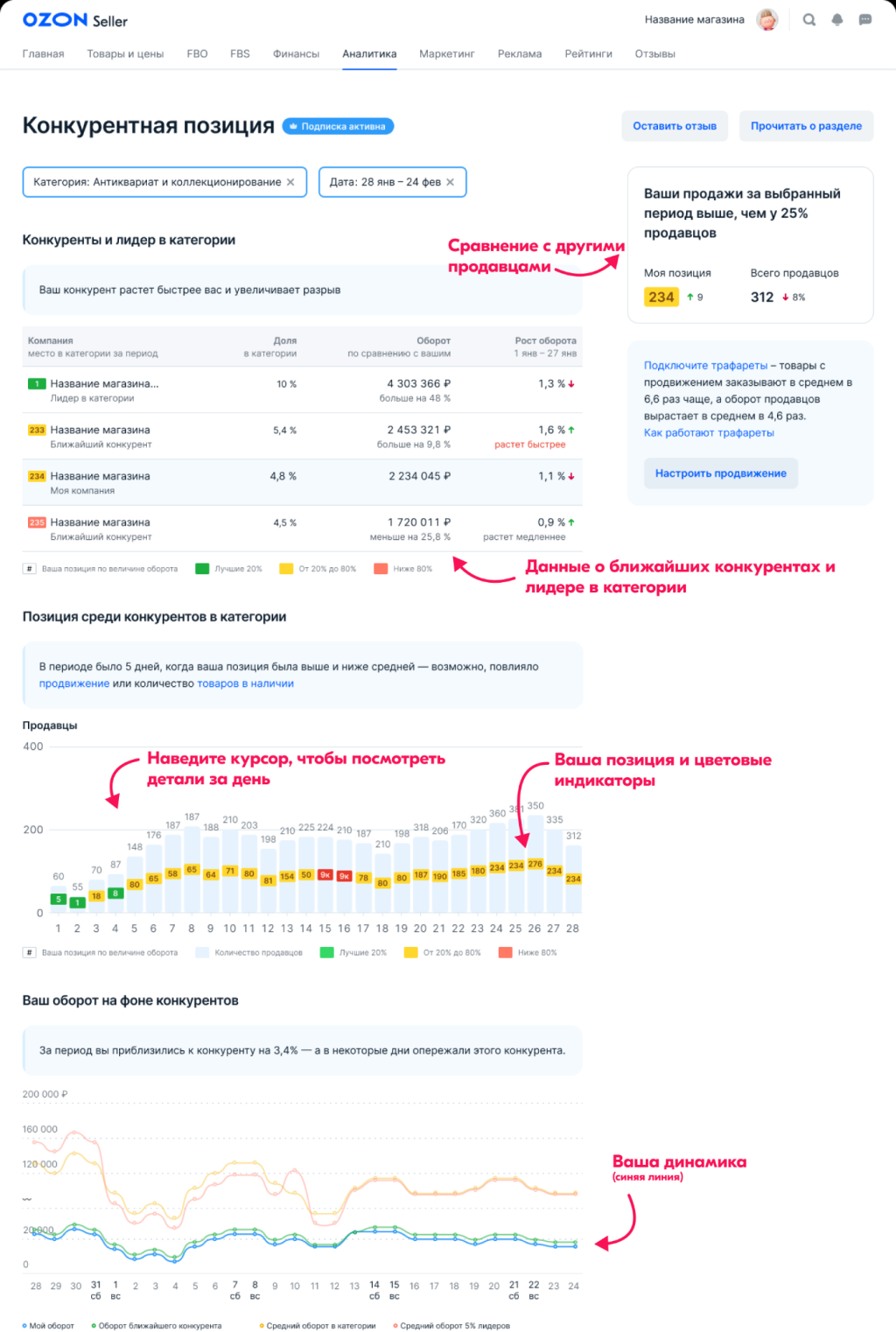
Task: Toggle 'Мой оборот' legend series
Action: pyautogui.click(x=51, y=1325)
